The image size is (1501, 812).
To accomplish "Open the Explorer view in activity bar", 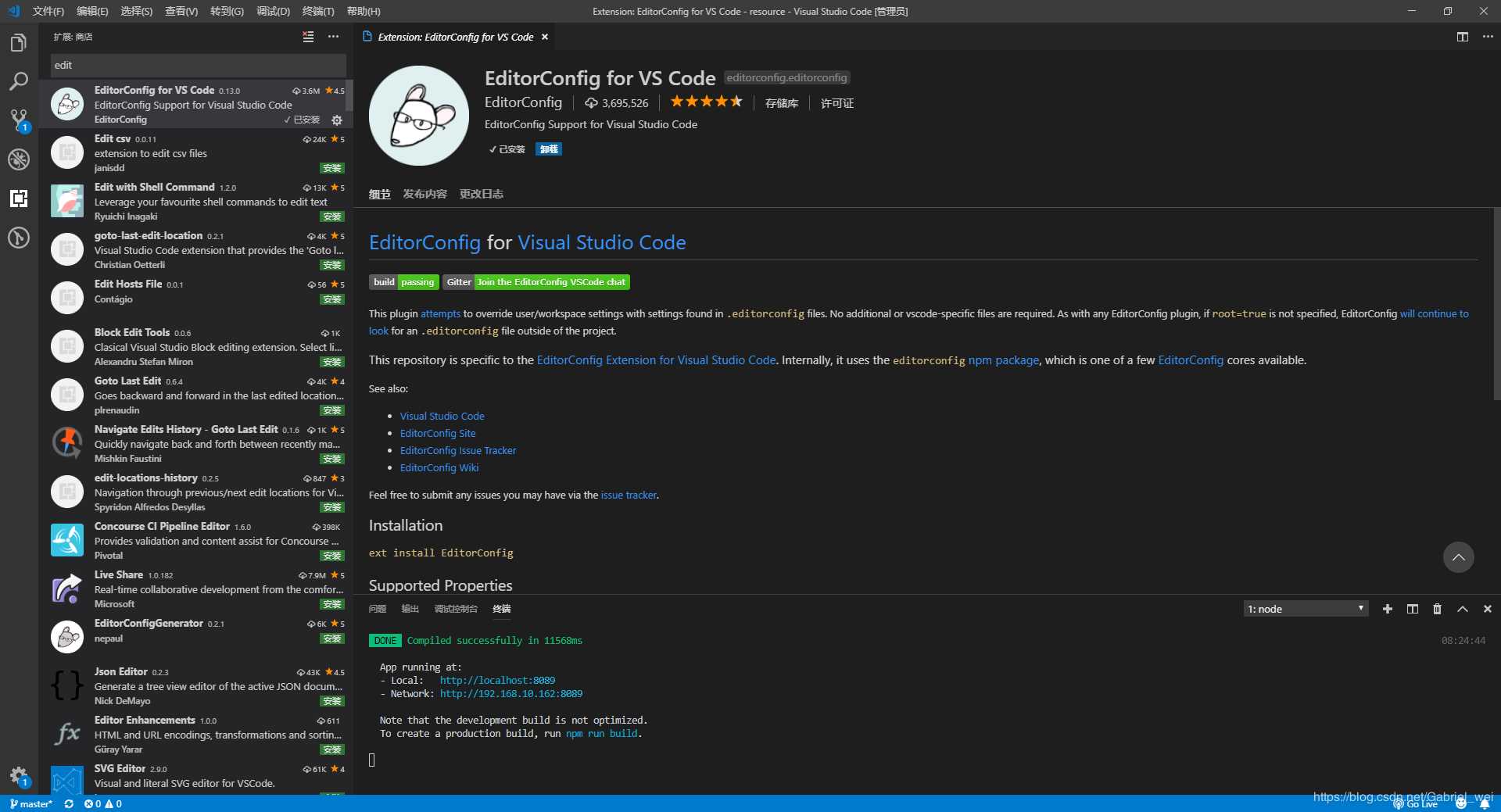I will [x=19, y=42].
